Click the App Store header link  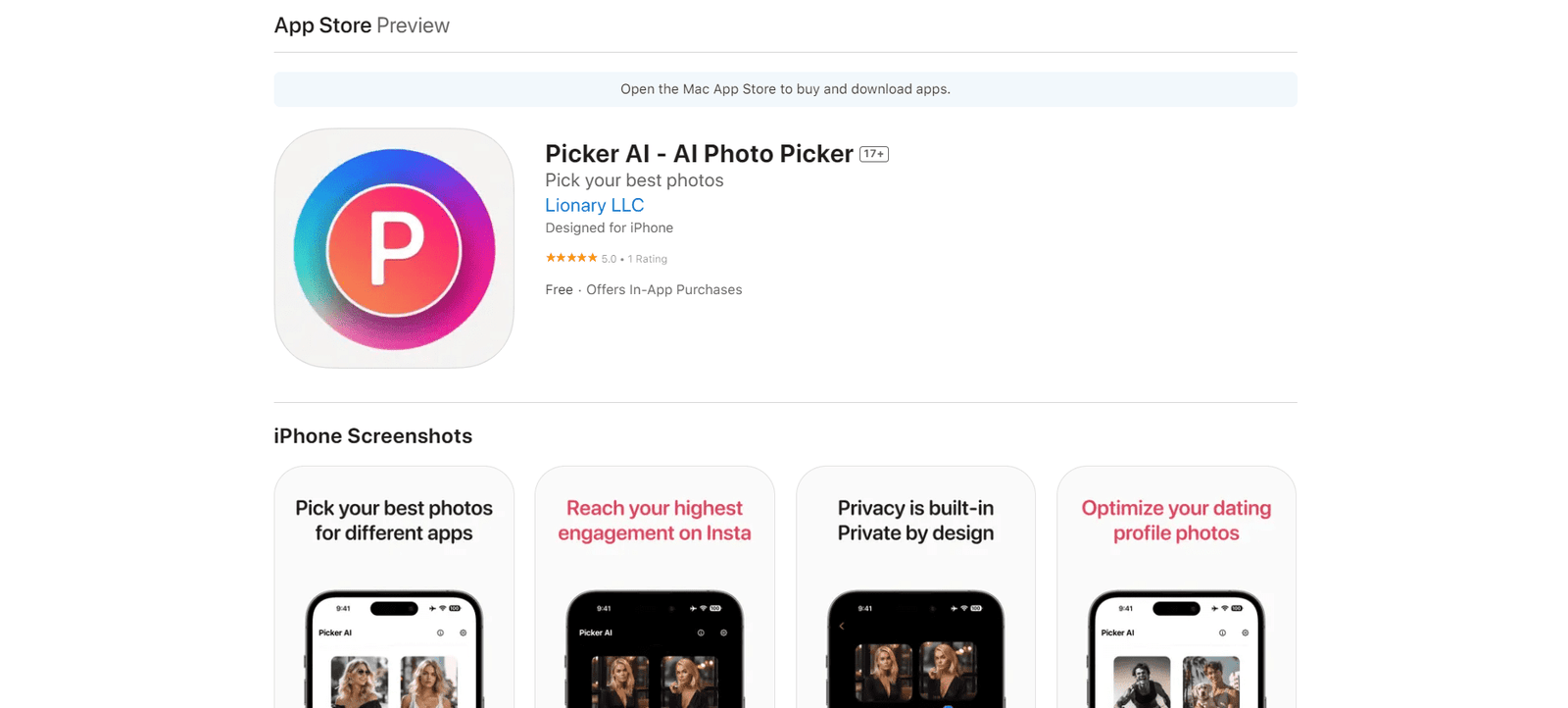322,25
